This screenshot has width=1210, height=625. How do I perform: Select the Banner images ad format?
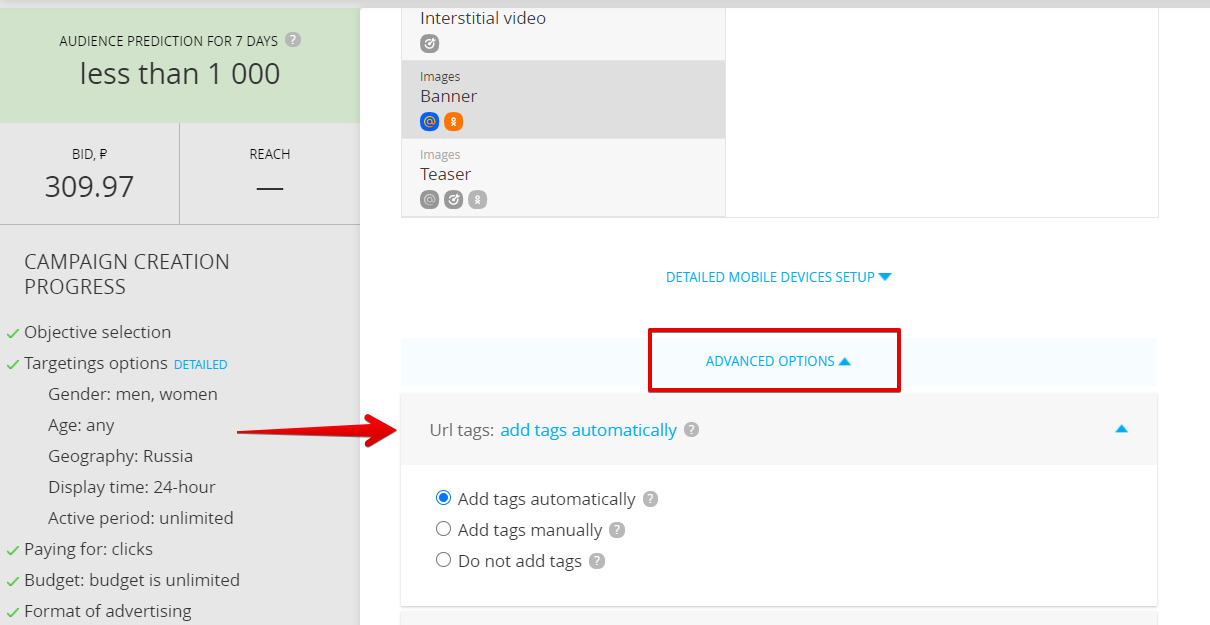pyautogui.click(x=562, y=98)
